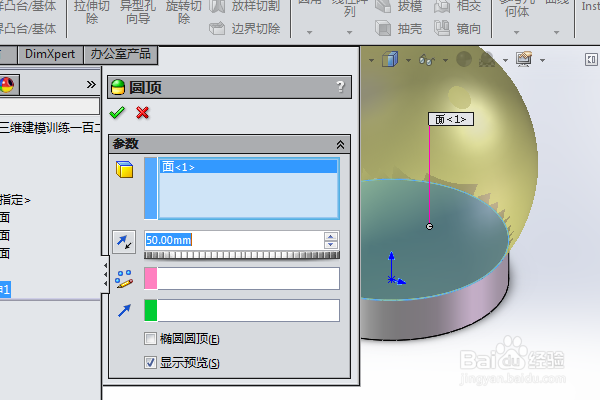This screenshot has width=600, height=400.
Task: Click the hide/show items glasses icon
Action: 427,60
